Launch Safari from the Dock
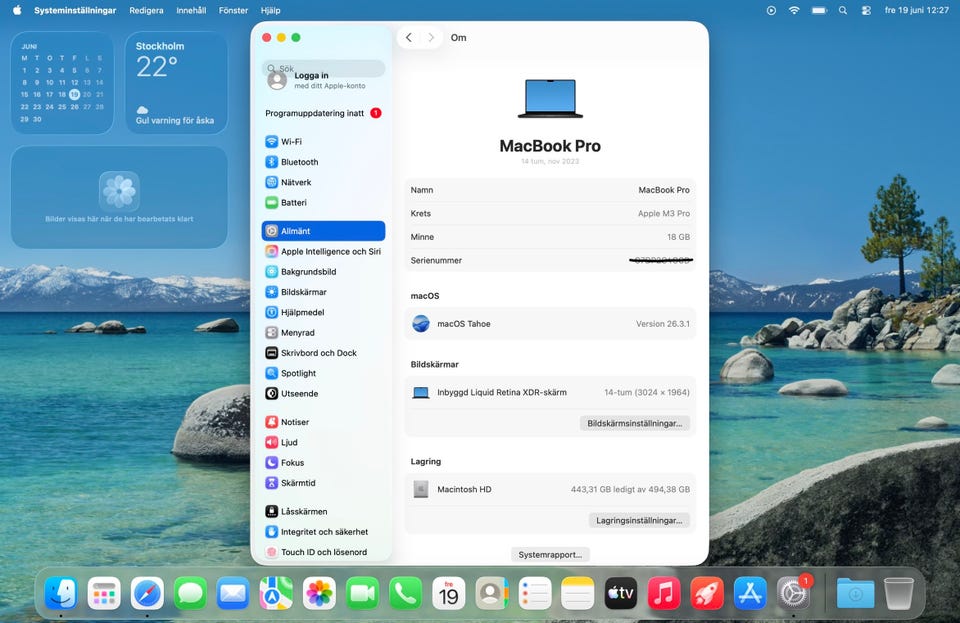960x623 pixels. tap(147, 593)
